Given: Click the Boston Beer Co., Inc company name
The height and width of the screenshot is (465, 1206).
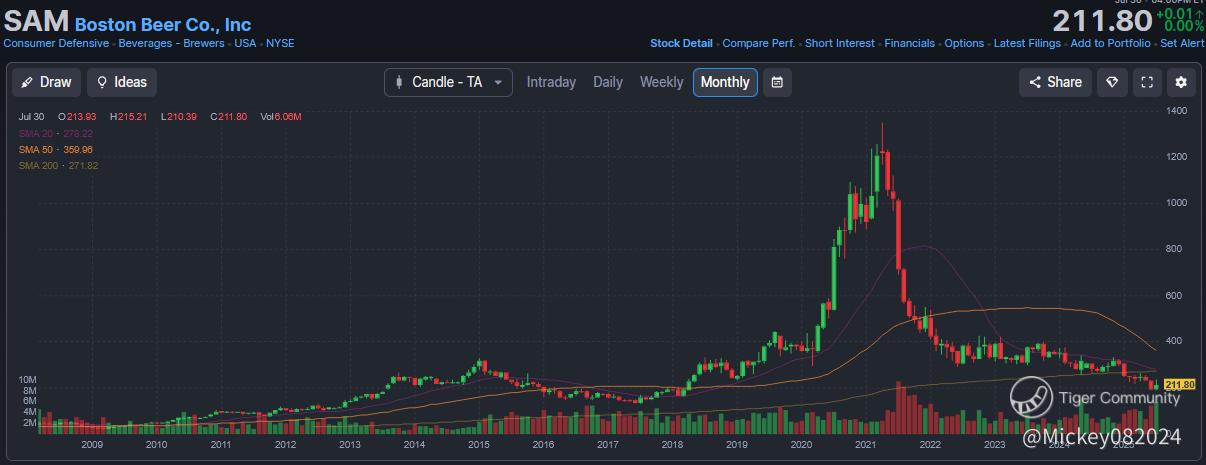Looking at the screenshot, I should [x=163, y=24].
